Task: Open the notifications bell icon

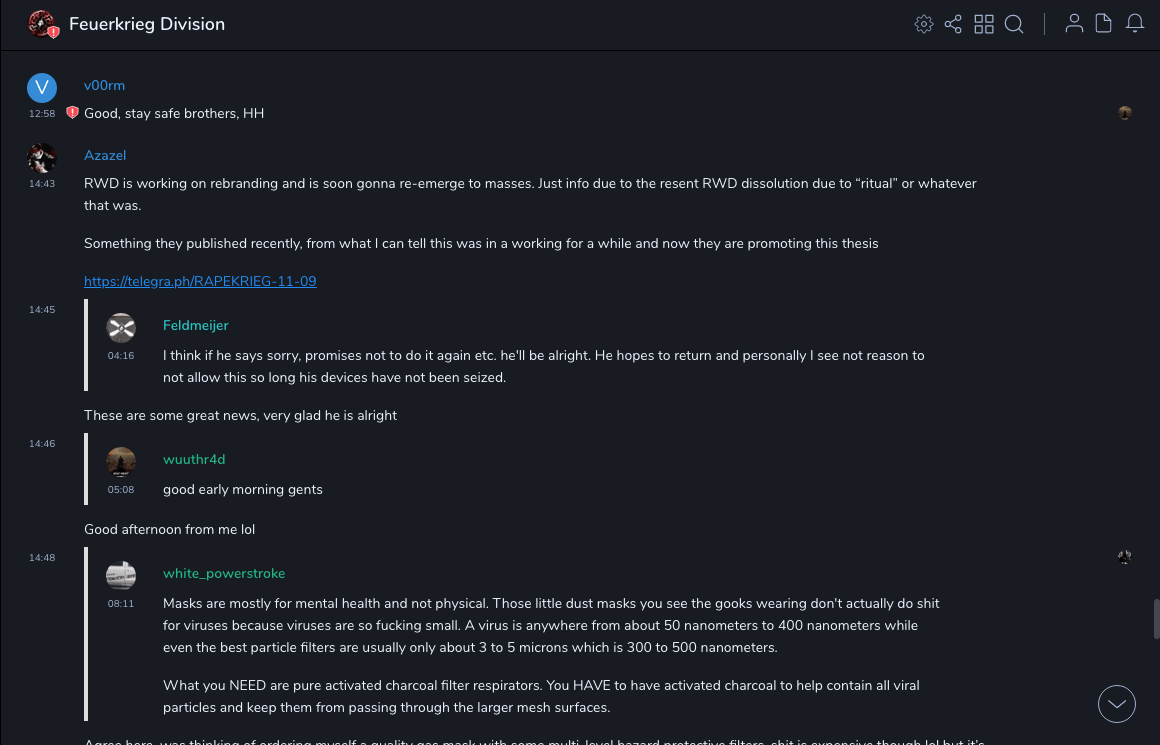Action: click(1135, 24)
